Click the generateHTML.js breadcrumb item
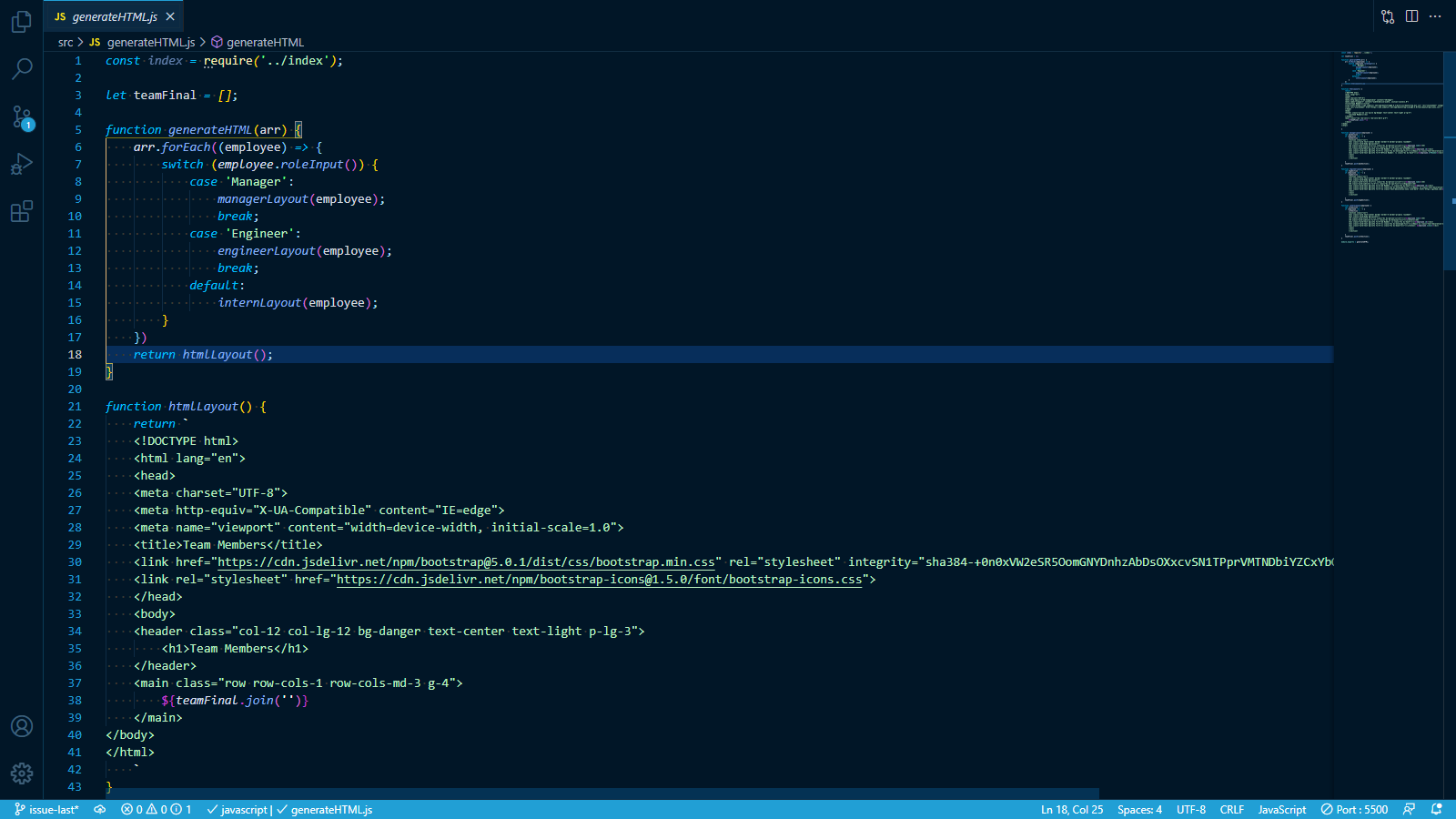Viewport: 1456px width, 819px height. coord(151,42)
